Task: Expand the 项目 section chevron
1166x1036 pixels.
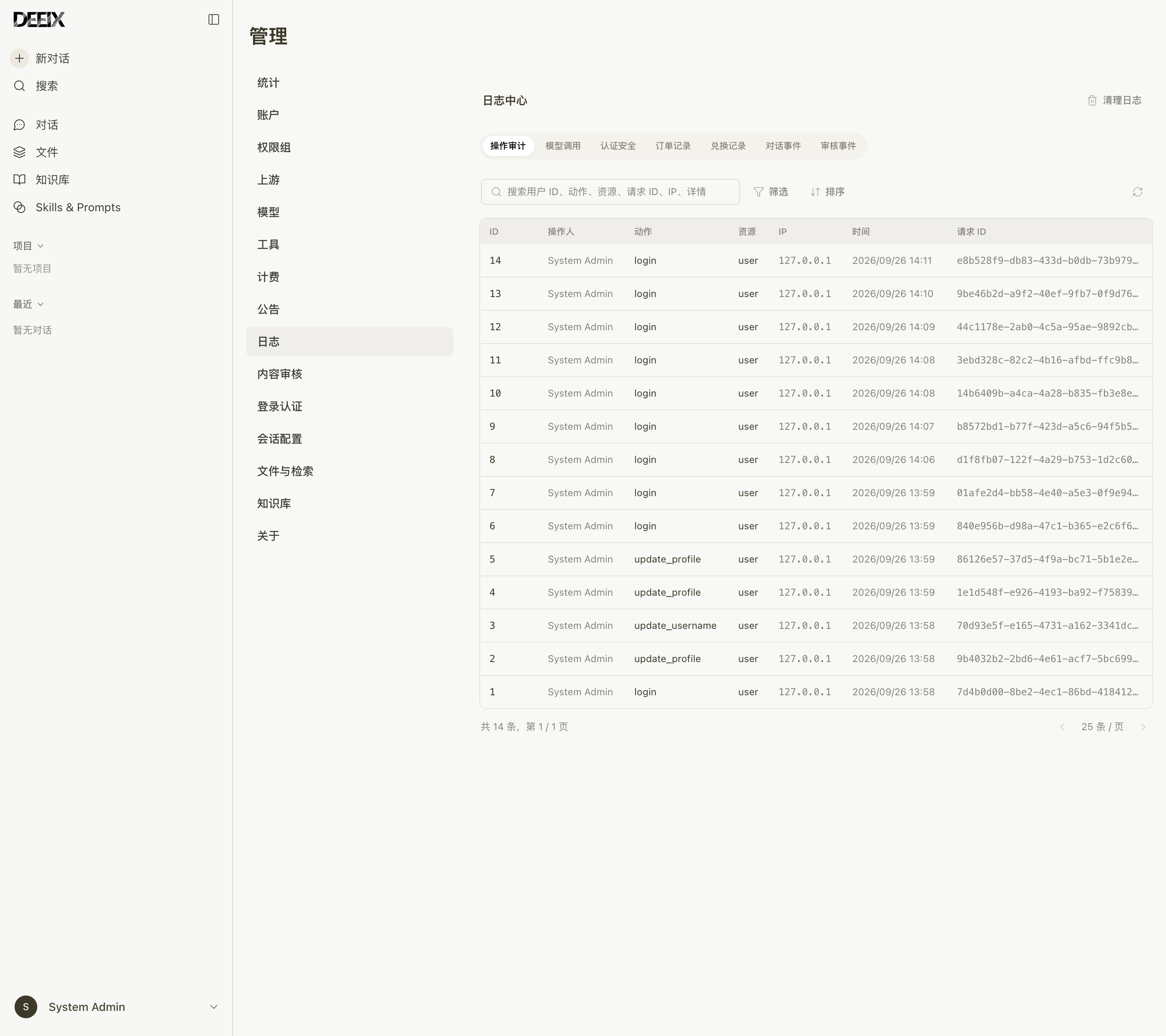Action: [x=40, y=246]
